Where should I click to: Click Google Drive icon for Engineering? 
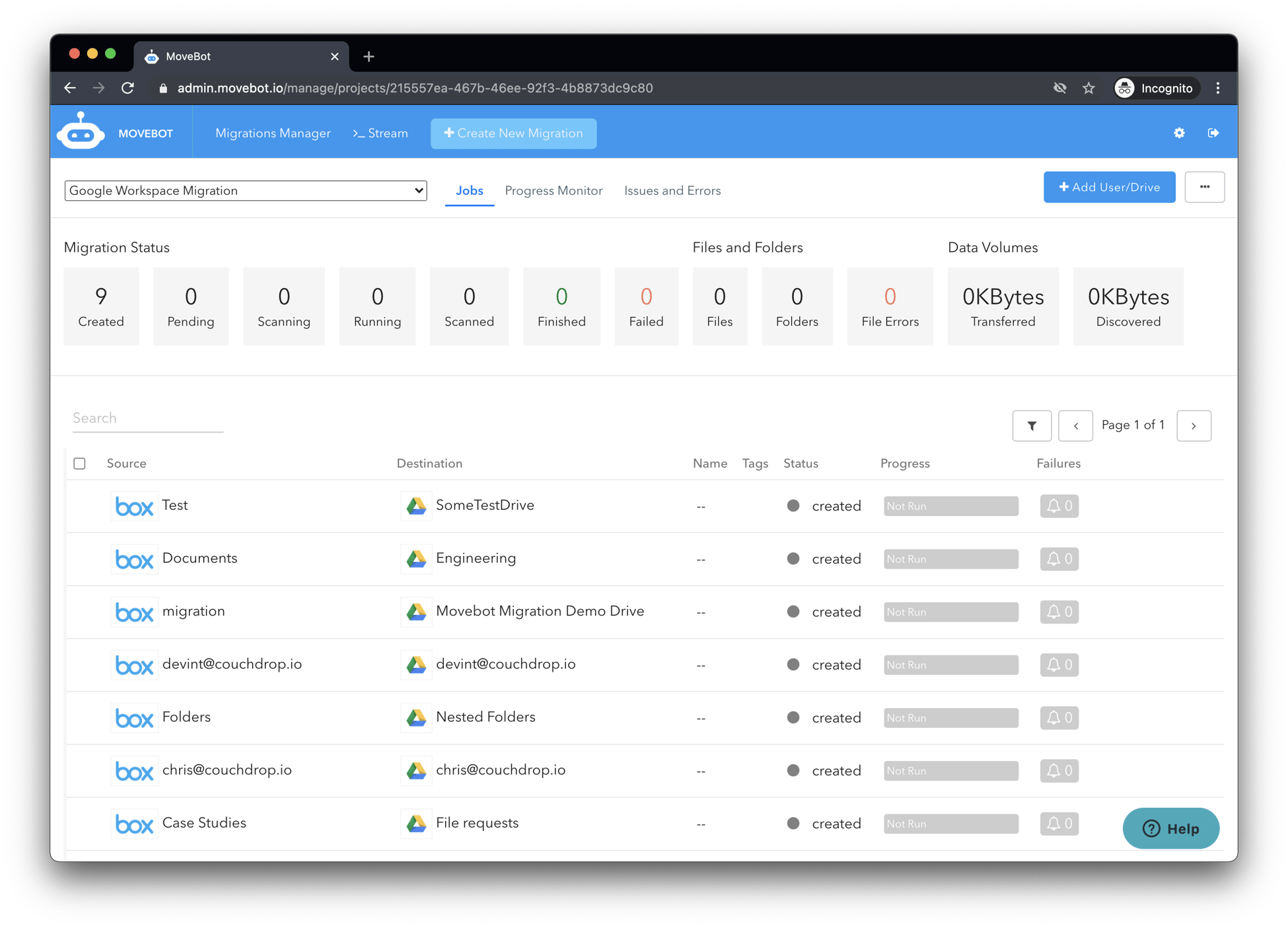coord(416,559)
